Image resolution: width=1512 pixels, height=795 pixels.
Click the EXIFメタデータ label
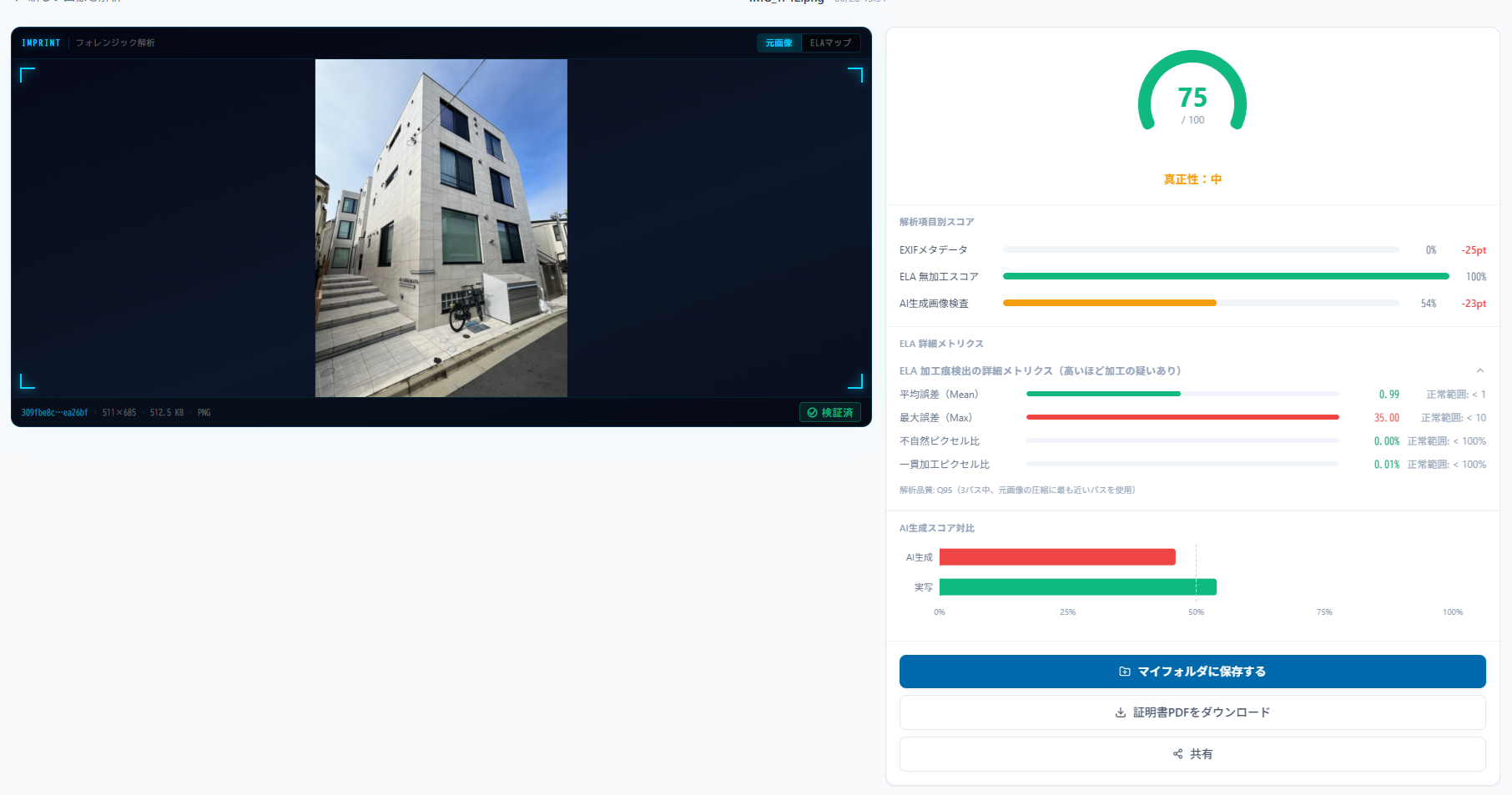click(x=934, y=250)
